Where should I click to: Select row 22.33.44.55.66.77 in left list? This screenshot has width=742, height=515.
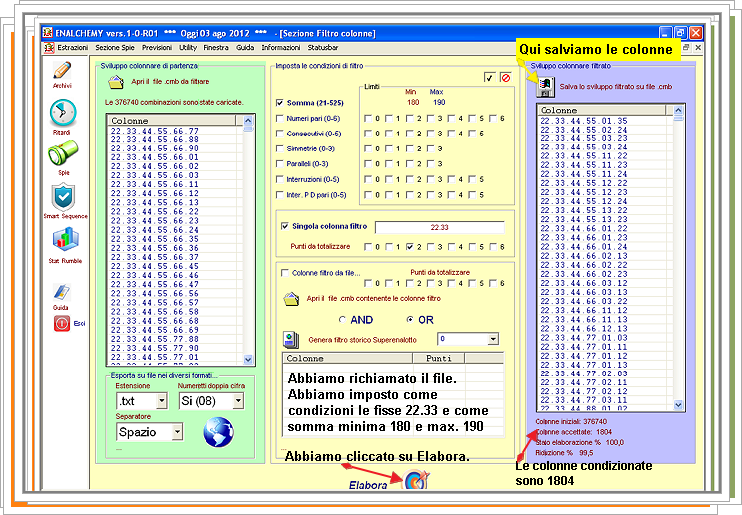coord(155,131)
